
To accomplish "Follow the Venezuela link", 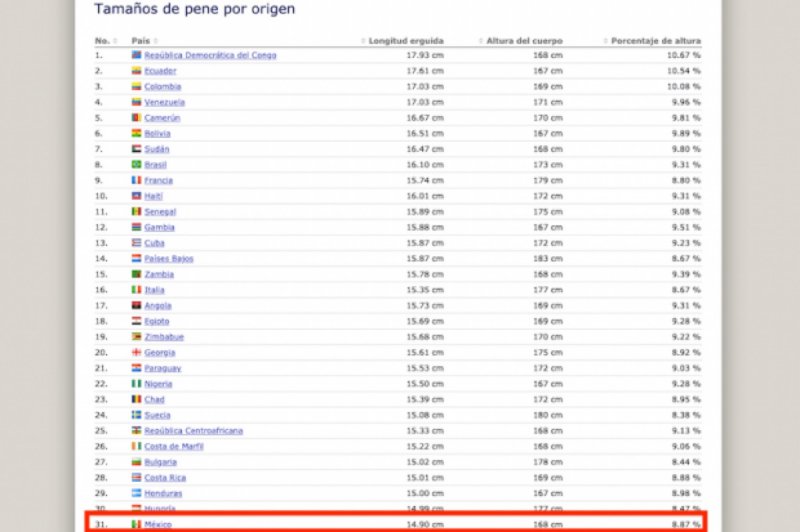I will click(x=164, y=102).
